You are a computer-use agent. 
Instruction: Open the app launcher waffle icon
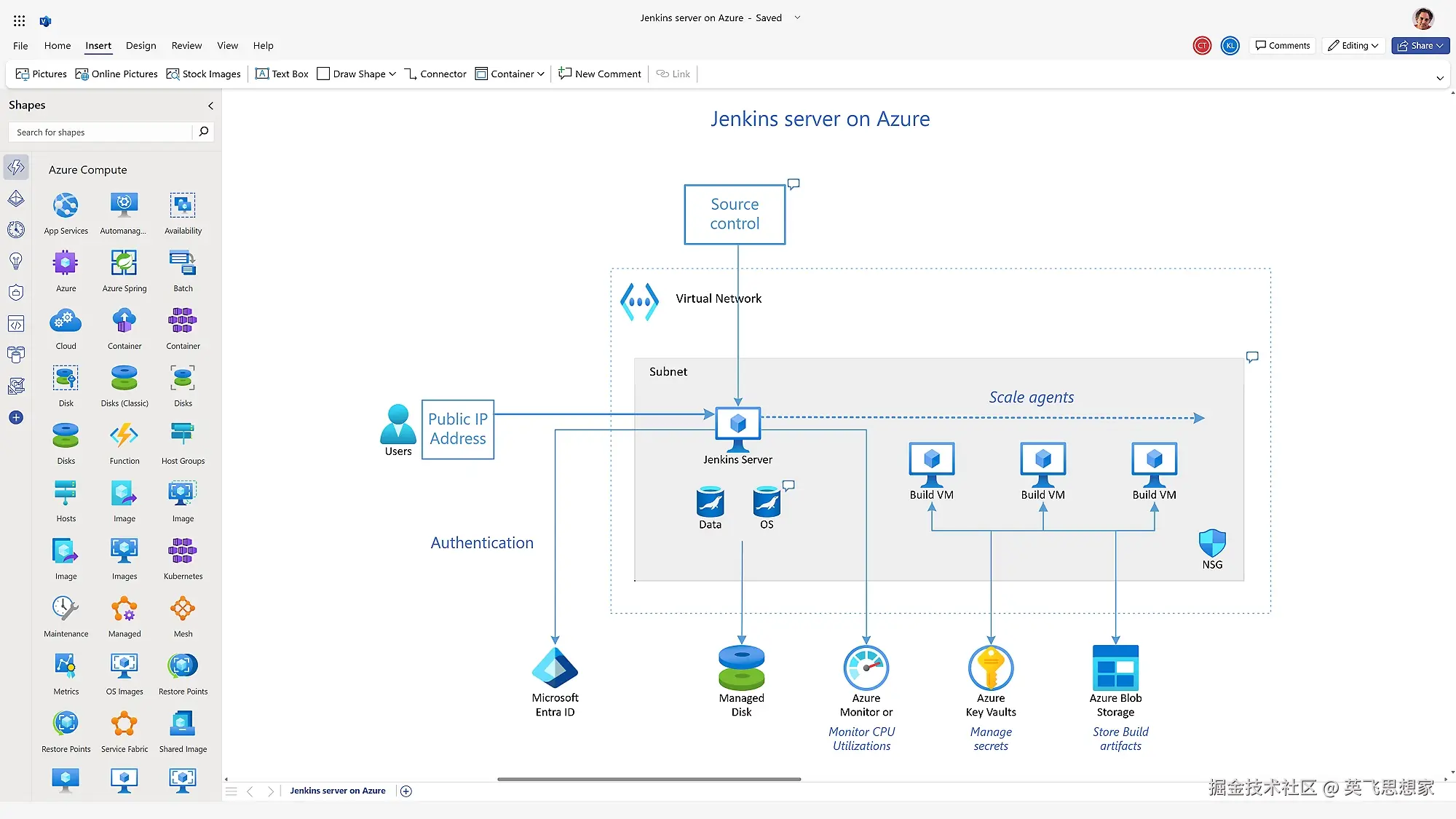click(x=20, y=20)
